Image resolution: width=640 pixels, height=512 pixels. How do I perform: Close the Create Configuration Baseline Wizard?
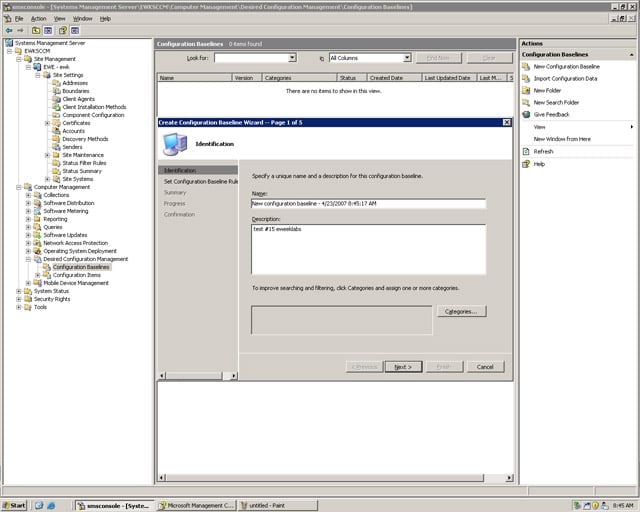[507, 122]
